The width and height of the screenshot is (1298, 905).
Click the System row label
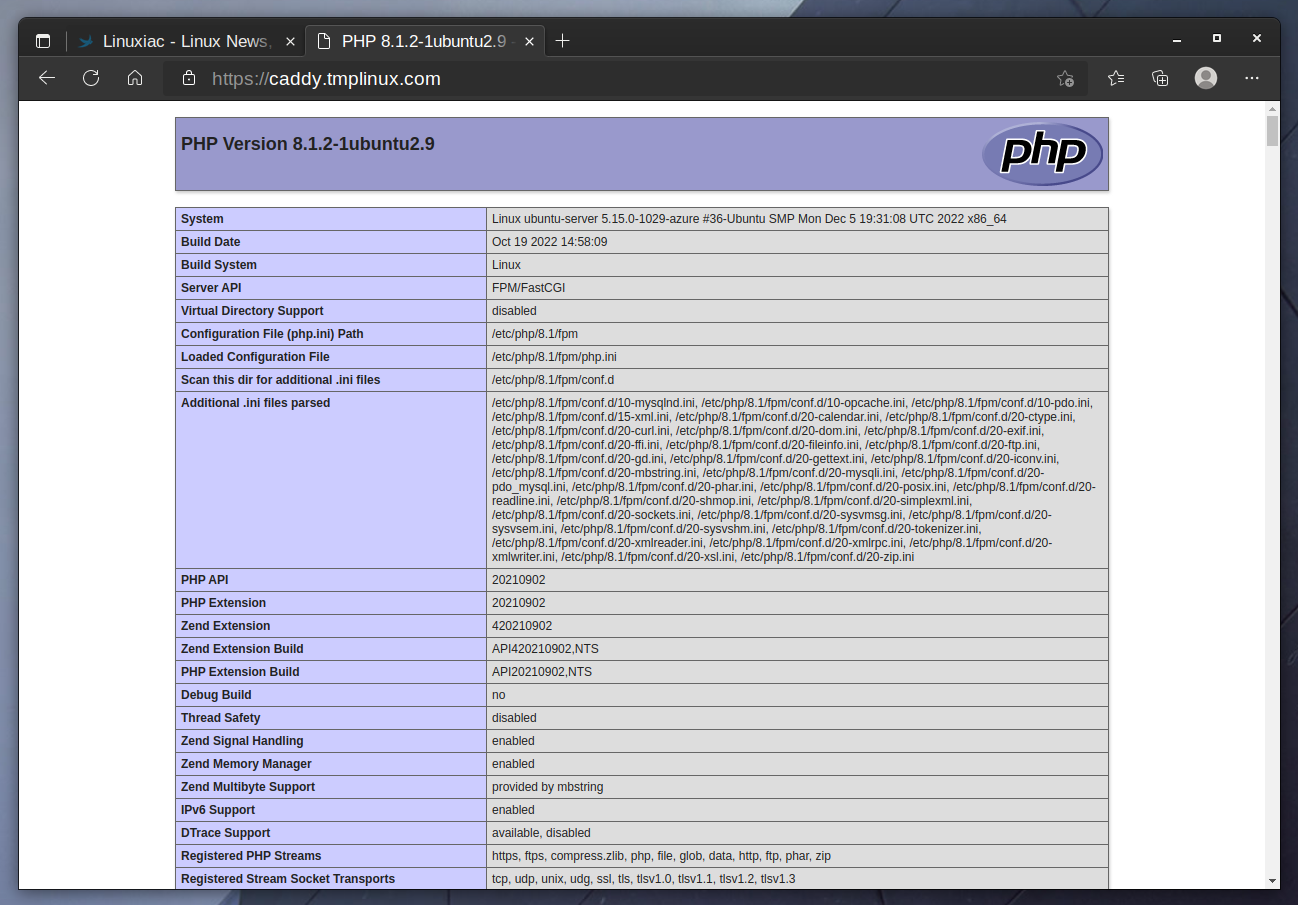[202, 219]
